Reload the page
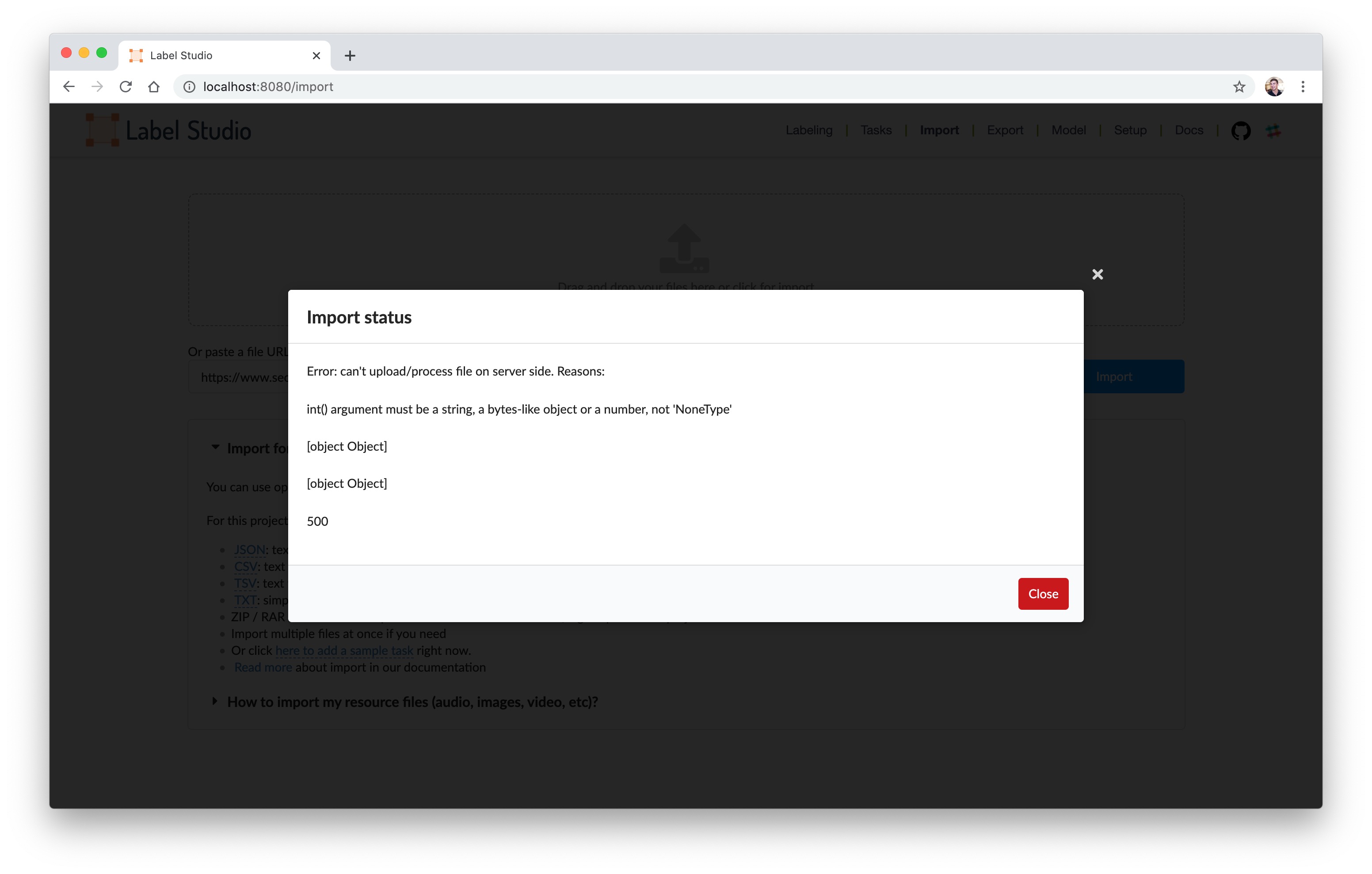This screenshot has width=1372, height=874. click(x=126, y=87)
